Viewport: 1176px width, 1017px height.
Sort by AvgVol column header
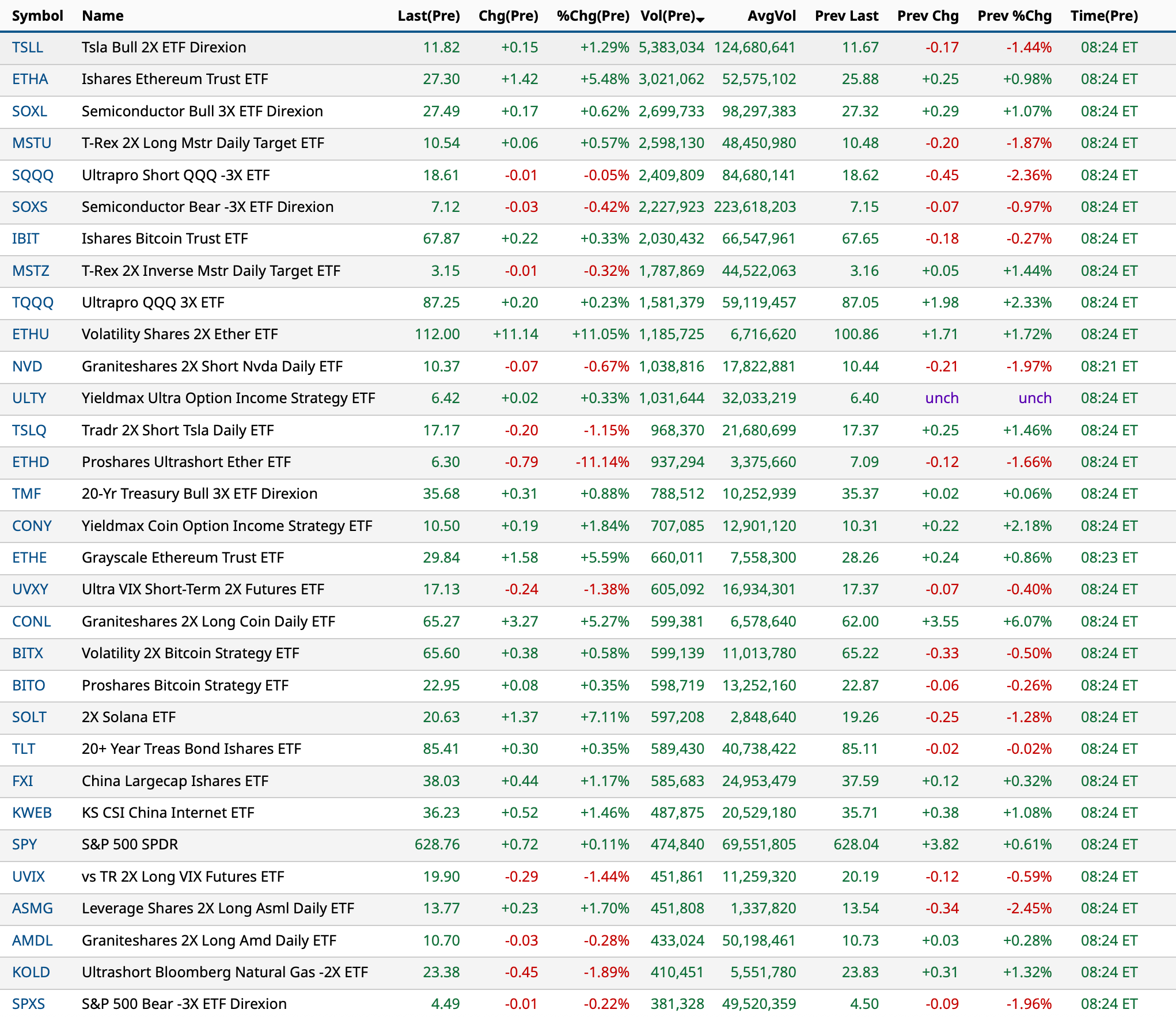coord(771,16)
